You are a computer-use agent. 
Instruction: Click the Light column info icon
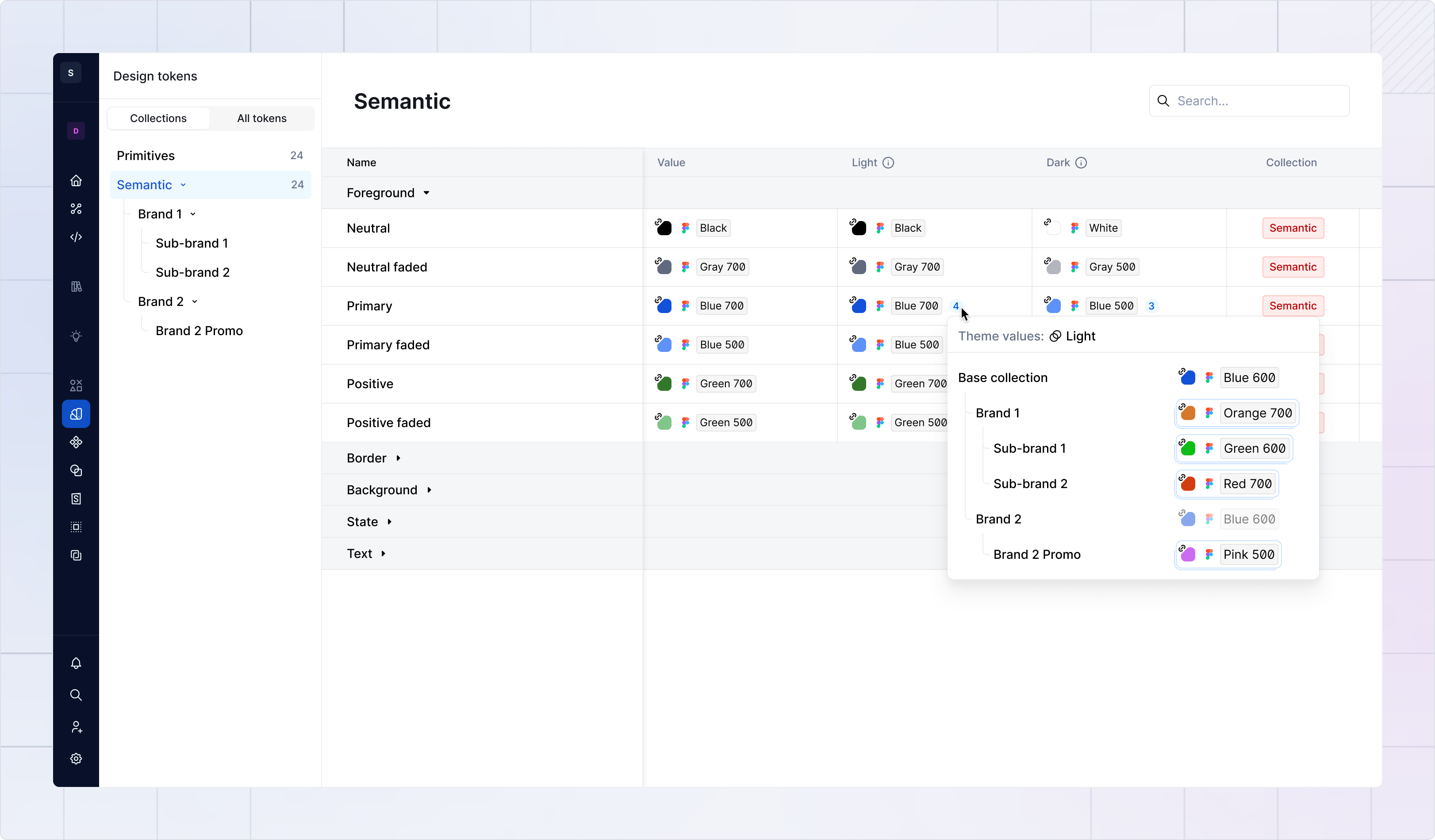click(888, 163)
